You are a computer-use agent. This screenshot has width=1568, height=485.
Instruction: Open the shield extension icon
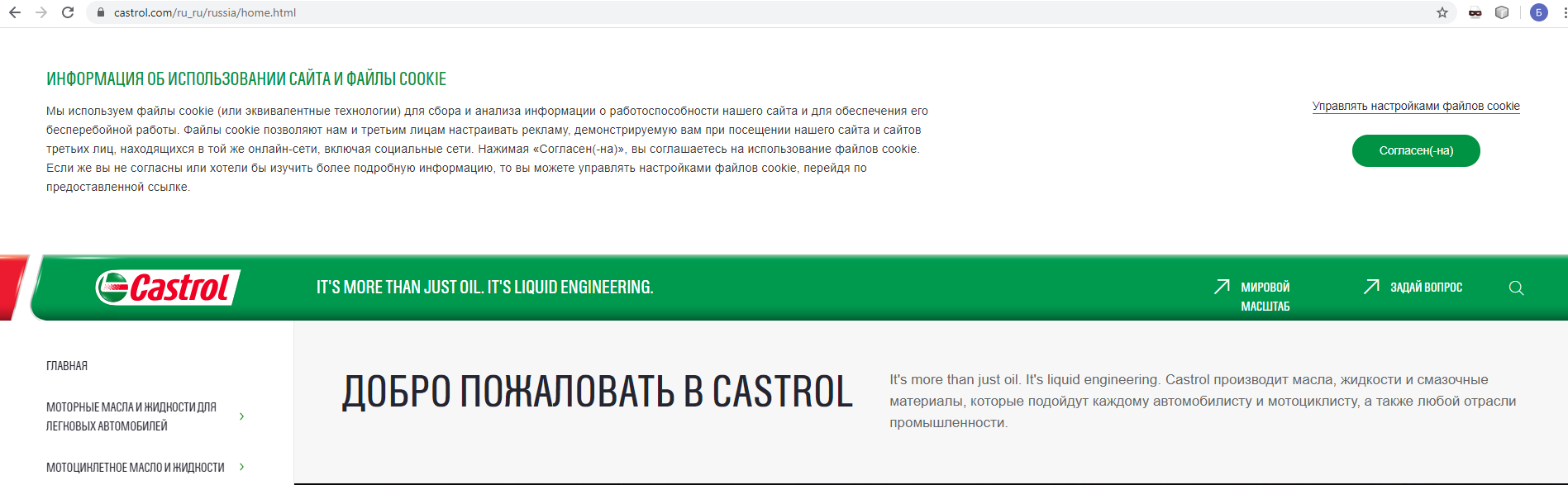pyautogui.click(x=1502, y=12)
